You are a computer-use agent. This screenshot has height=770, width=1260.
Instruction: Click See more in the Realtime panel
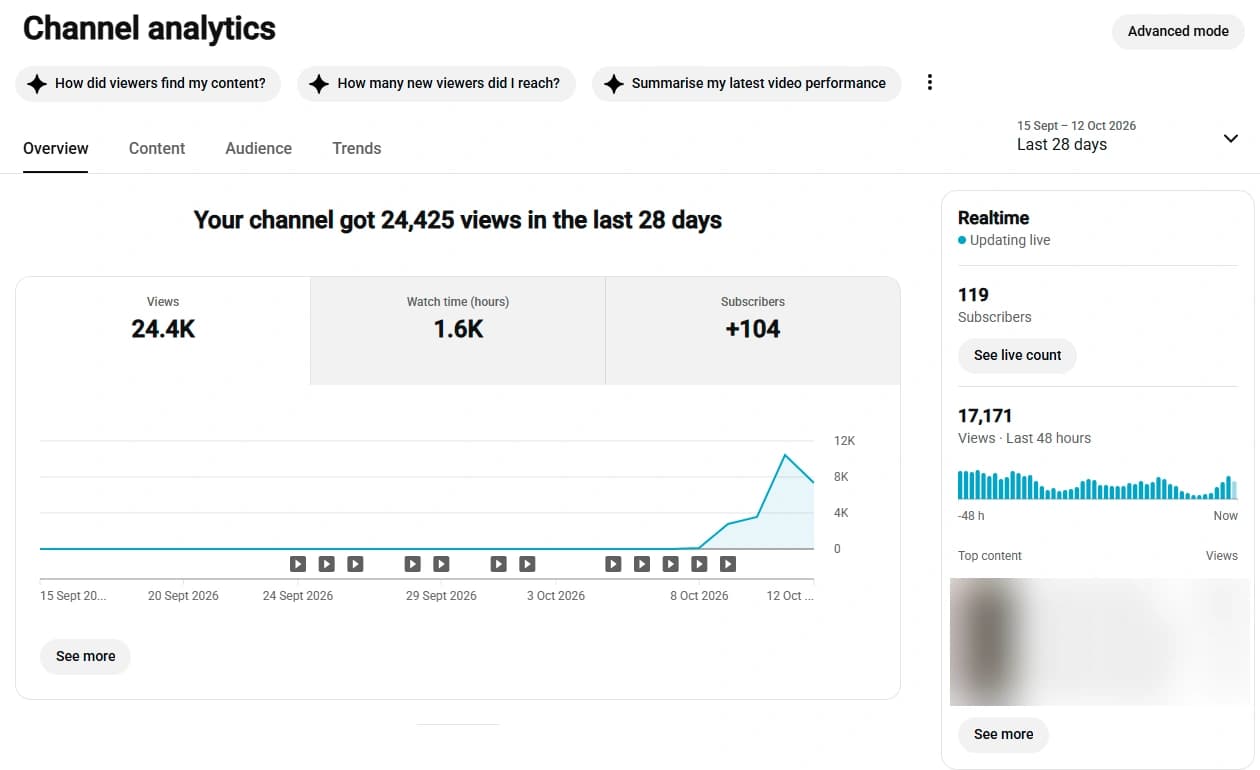pos(1003,734)
